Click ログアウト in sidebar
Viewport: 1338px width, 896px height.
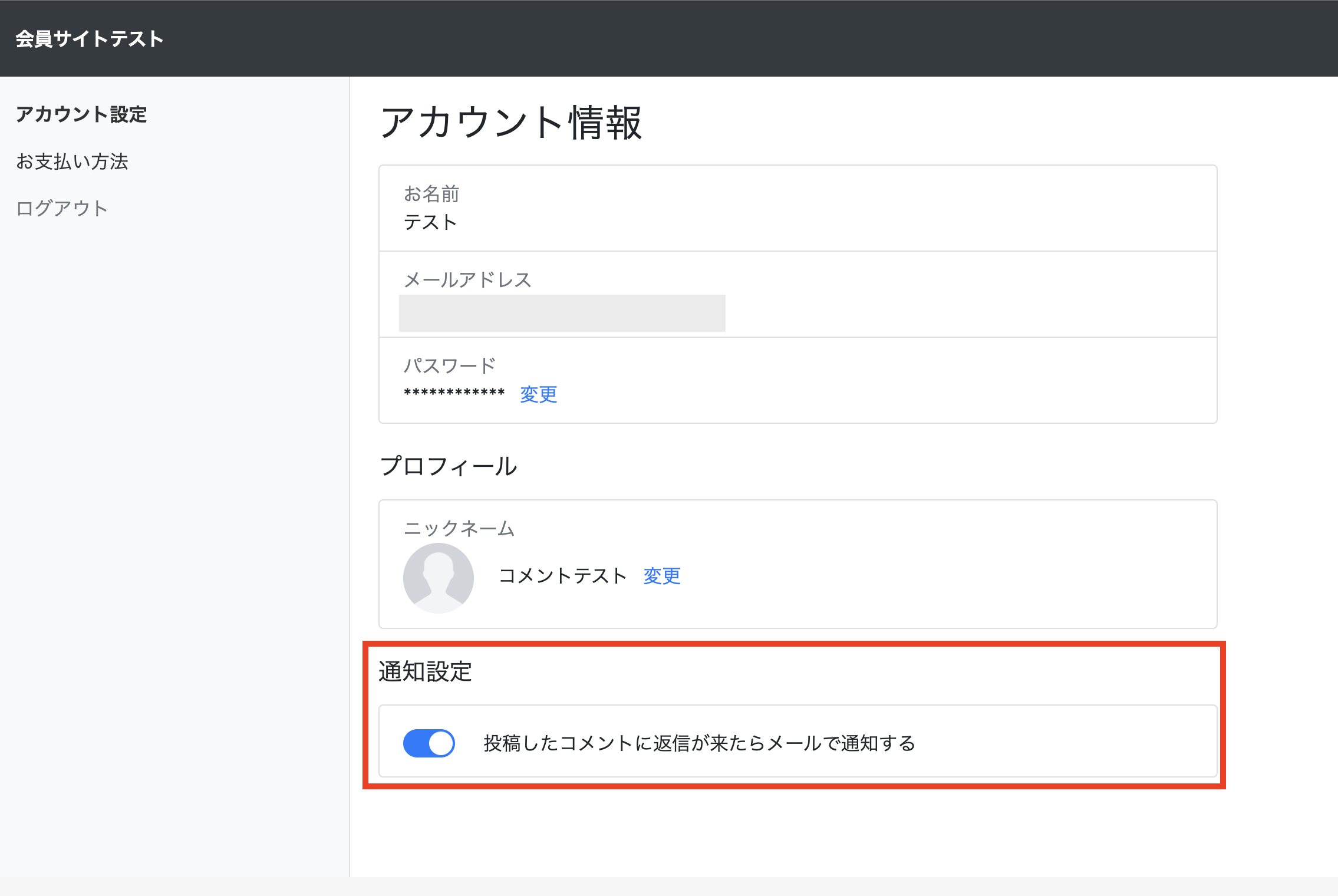pos(62,208)
